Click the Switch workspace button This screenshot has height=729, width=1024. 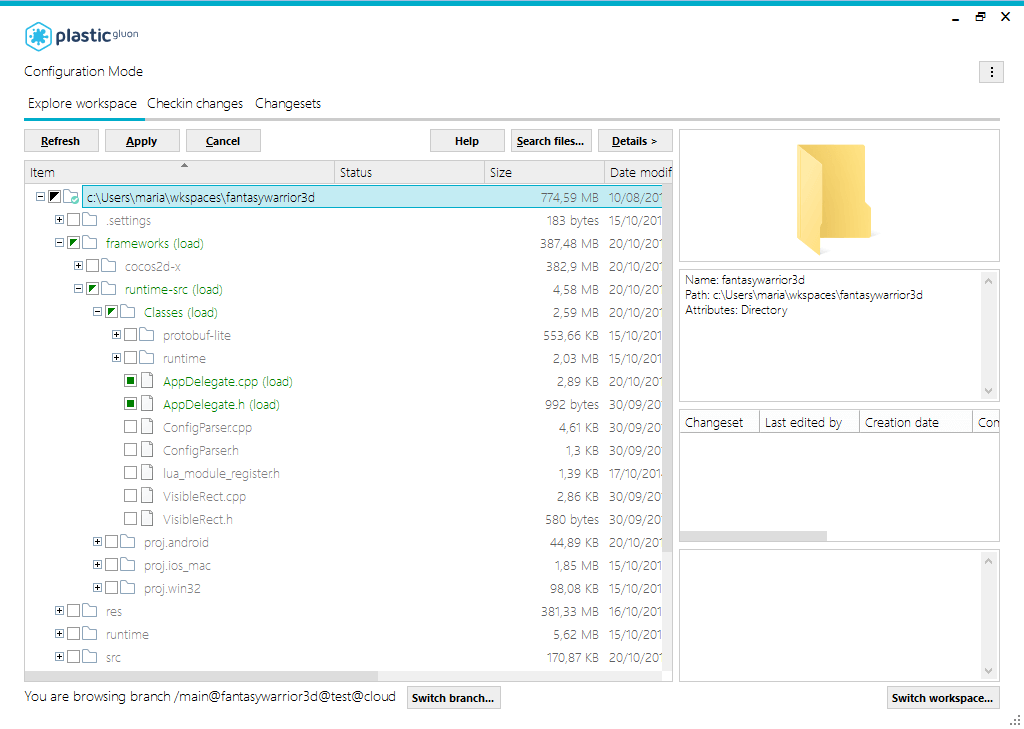click(943, 698)
